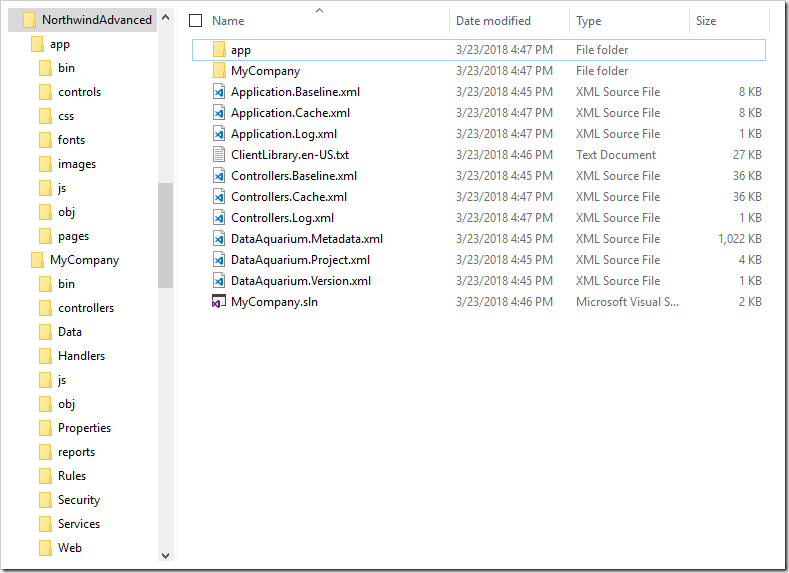789x573 pixels.
Task: Click the DataAquarium.Version.xml file icon
Action: tap(219, 281)
